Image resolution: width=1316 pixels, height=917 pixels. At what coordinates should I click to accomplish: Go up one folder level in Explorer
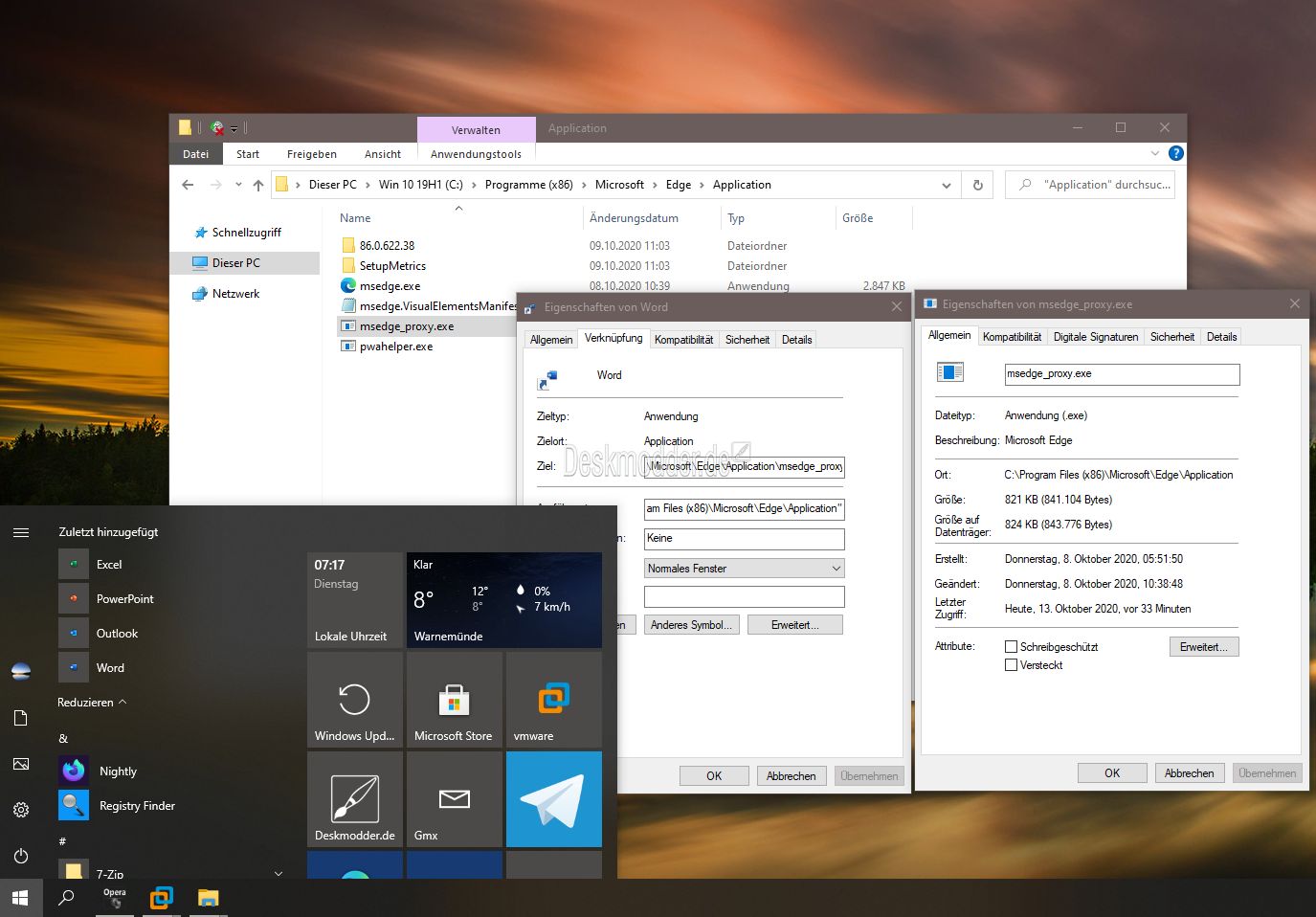(x=258, y=185)
